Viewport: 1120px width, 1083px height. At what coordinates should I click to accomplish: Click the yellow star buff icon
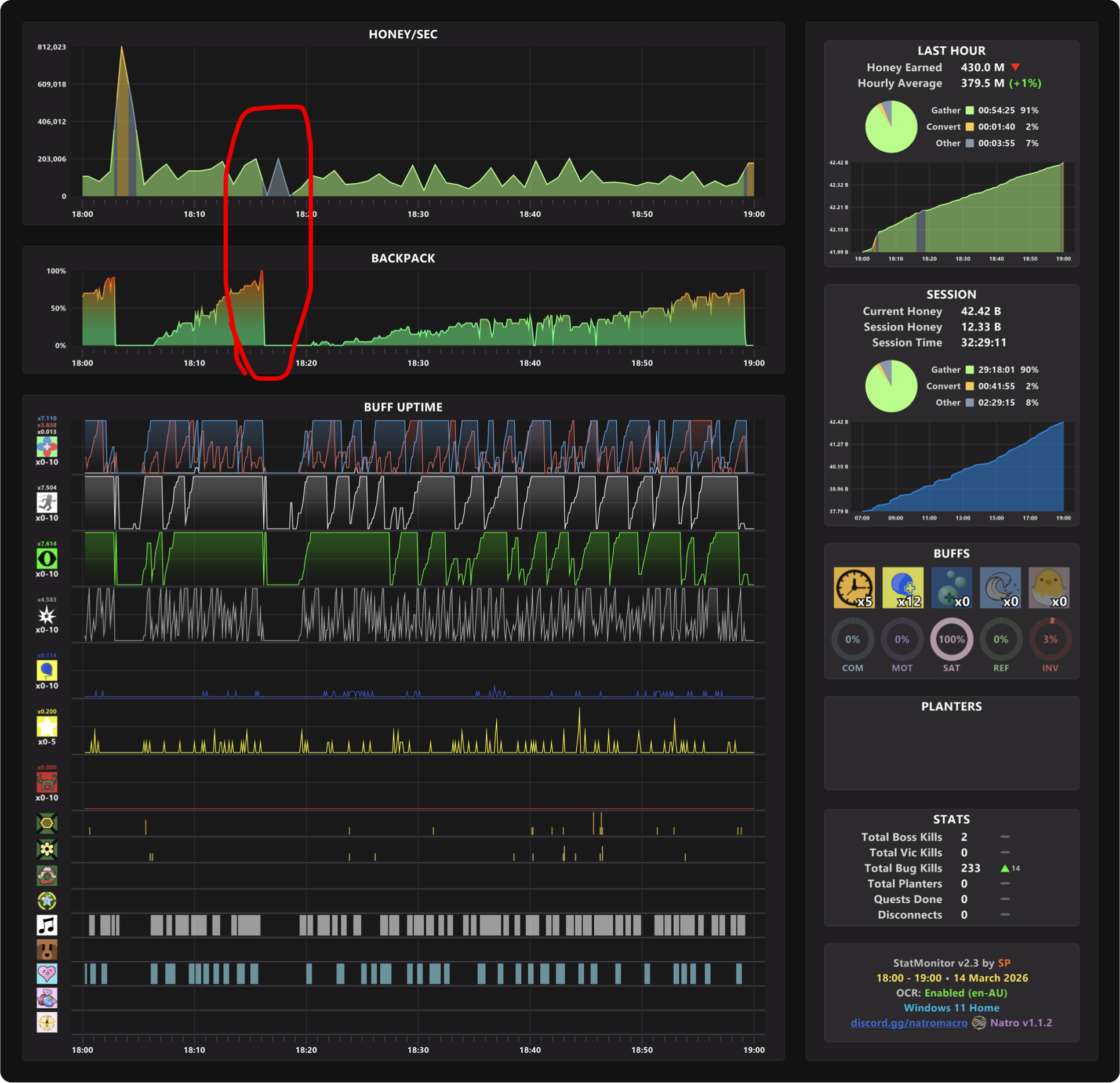tap(47, 726)
